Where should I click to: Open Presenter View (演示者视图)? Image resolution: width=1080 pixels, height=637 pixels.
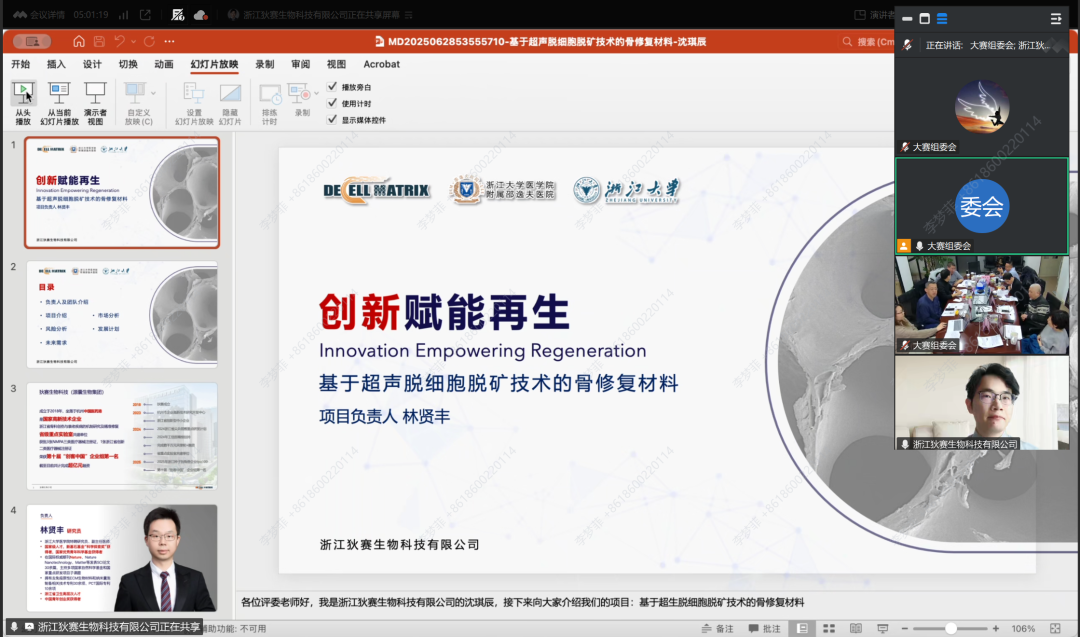95,103
